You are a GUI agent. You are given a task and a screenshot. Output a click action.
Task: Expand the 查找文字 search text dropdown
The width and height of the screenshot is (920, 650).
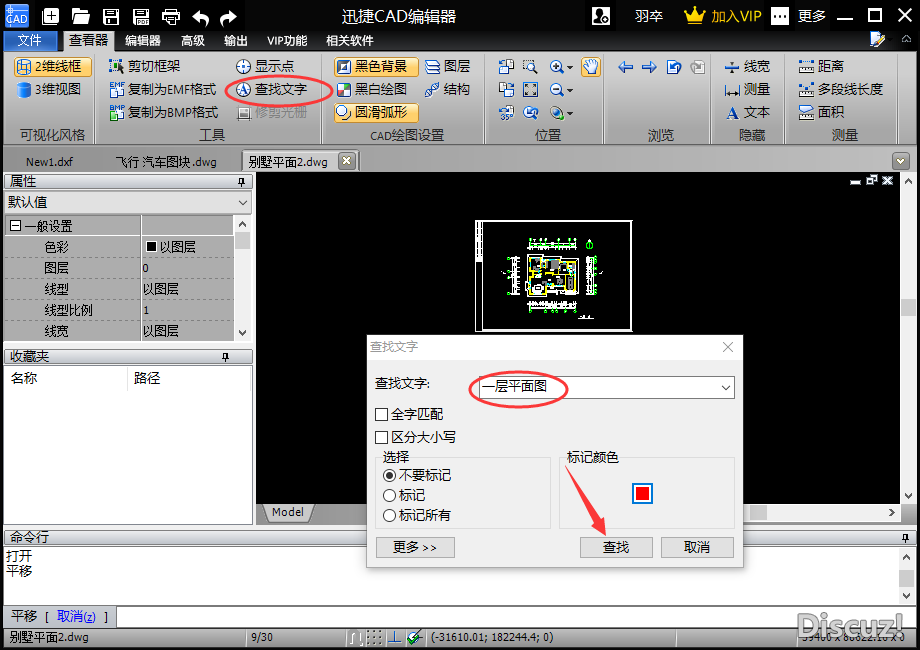(x=725, y=387)
